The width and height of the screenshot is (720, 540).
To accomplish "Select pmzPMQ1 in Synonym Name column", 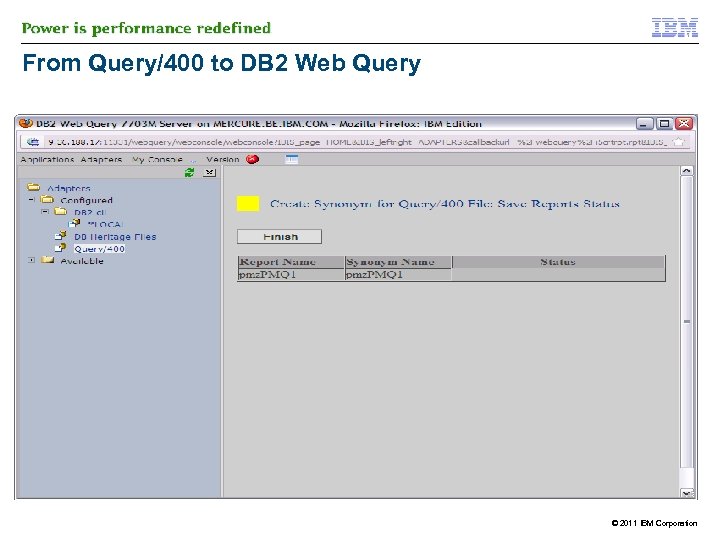I will [374, 275].
